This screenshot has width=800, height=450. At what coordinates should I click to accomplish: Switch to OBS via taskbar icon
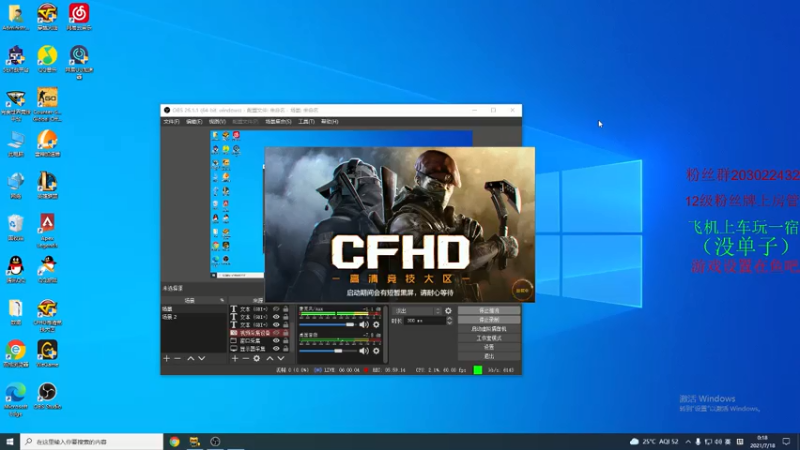pos(215,442)
